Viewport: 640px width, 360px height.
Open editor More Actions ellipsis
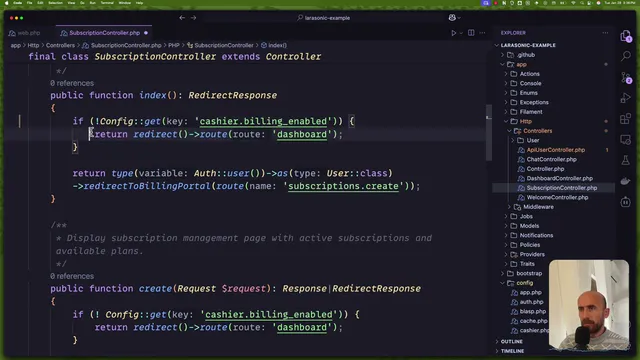(x=482, y=33)
